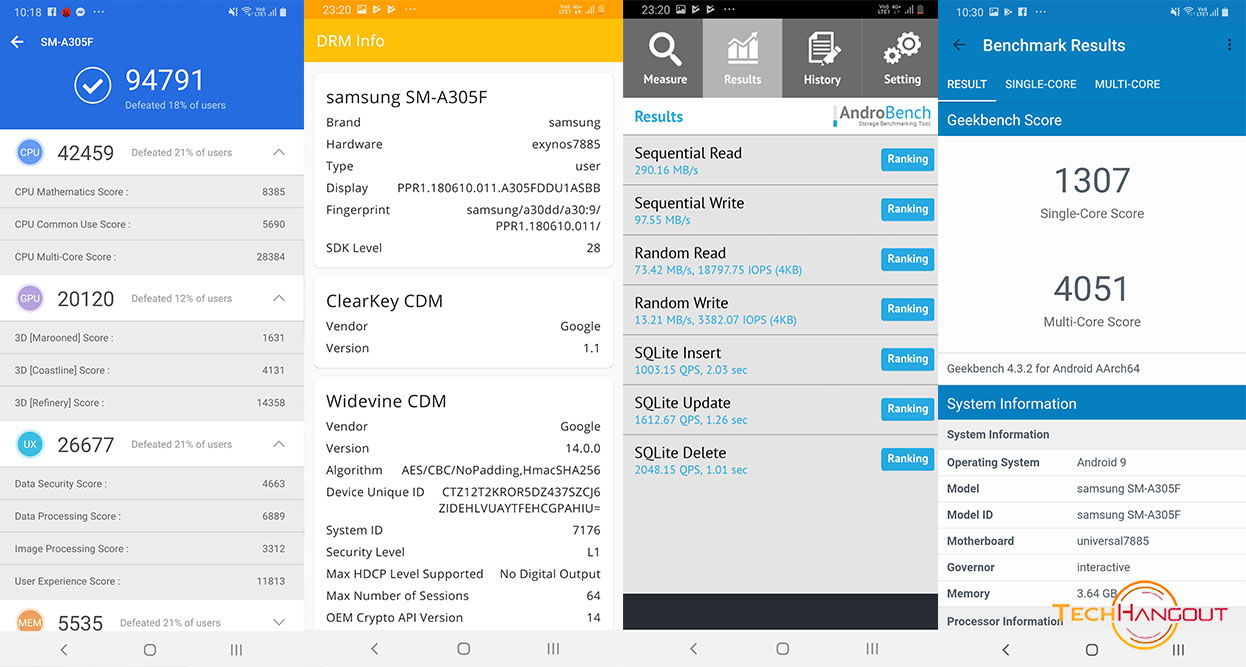Tap Android home button under Geekbench screen
The height and width of the screenshot is (667, 1246).
(x=1092, y=649)
